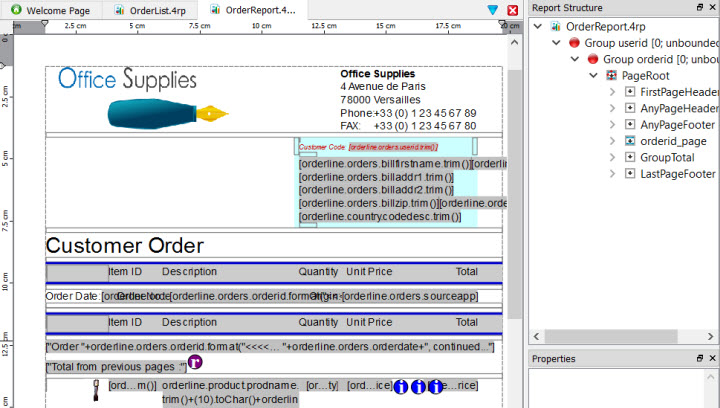Viewport: 720px width, 408px height.
Task: Click the purple marker near Total from previous pages
Action: [x=195, y=362]
